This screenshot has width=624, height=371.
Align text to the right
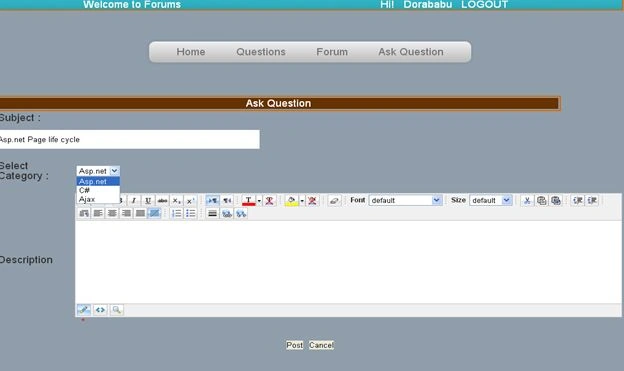(x=126, y=214)
